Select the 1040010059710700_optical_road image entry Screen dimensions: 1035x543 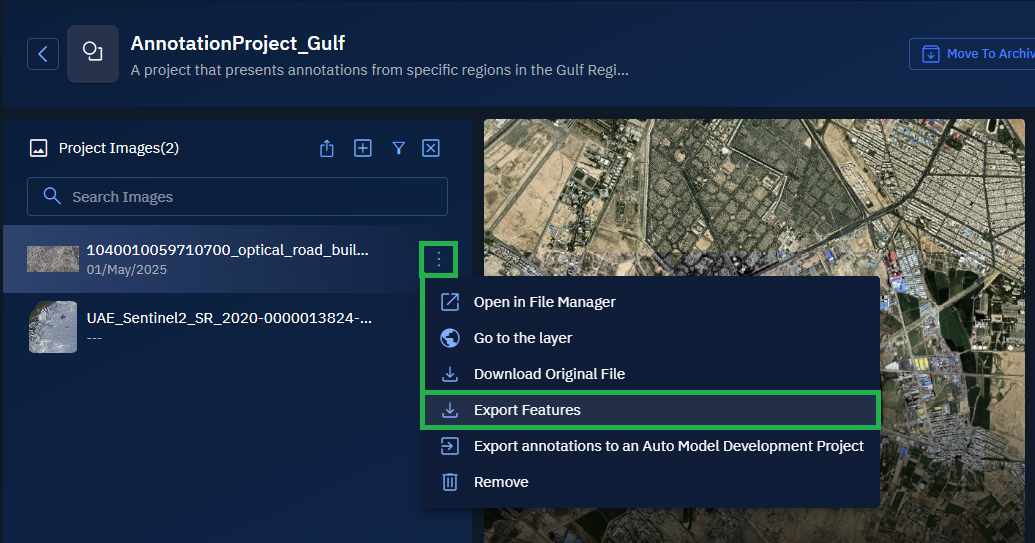[x=227, y=258]
